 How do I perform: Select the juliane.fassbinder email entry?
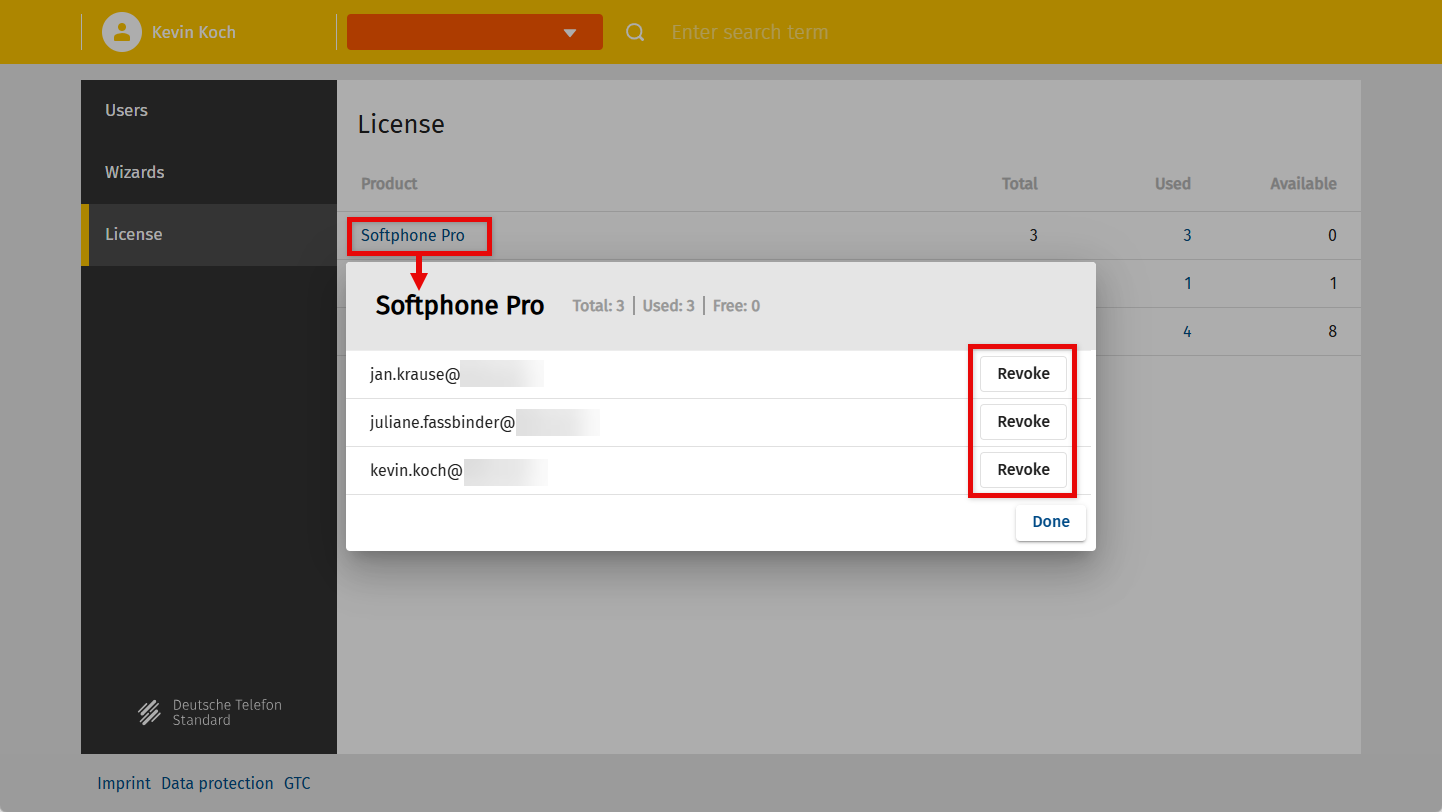443,423
